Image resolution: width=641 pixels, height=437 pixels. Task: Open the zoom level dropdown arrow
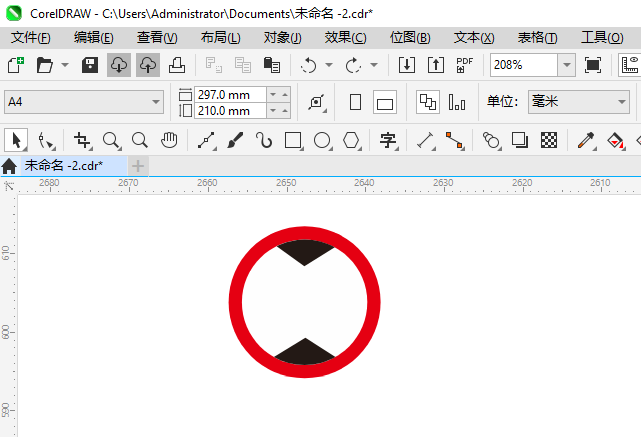point(567,65)
